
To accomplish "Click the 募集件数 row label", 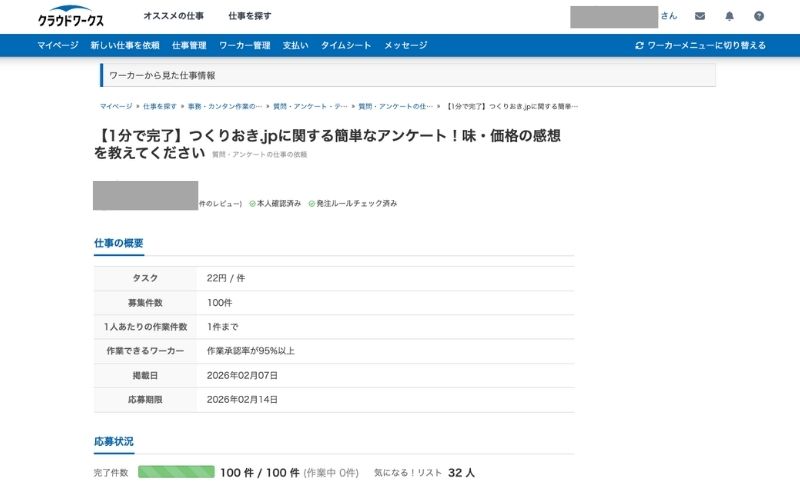I will coord(145,303).
